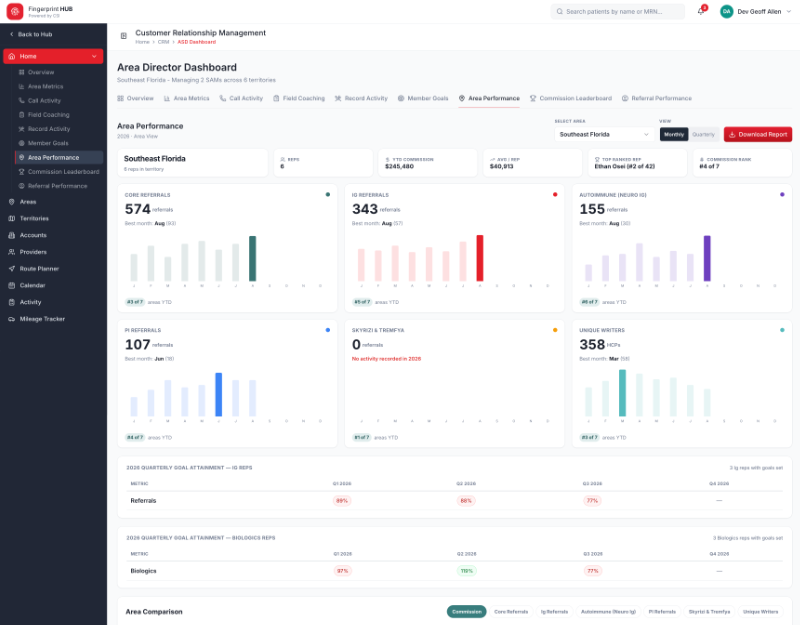This screenshot has width=800, height=625.
Task: Switch to the Overview tab
Action: coord(135,98)
